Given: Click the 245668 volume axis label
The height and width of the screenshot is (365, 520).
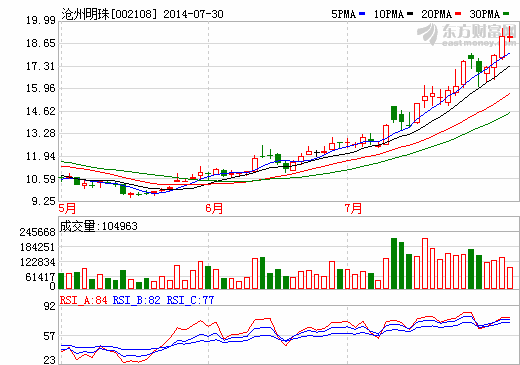Looking at the screenshot, I should [37, 232].
